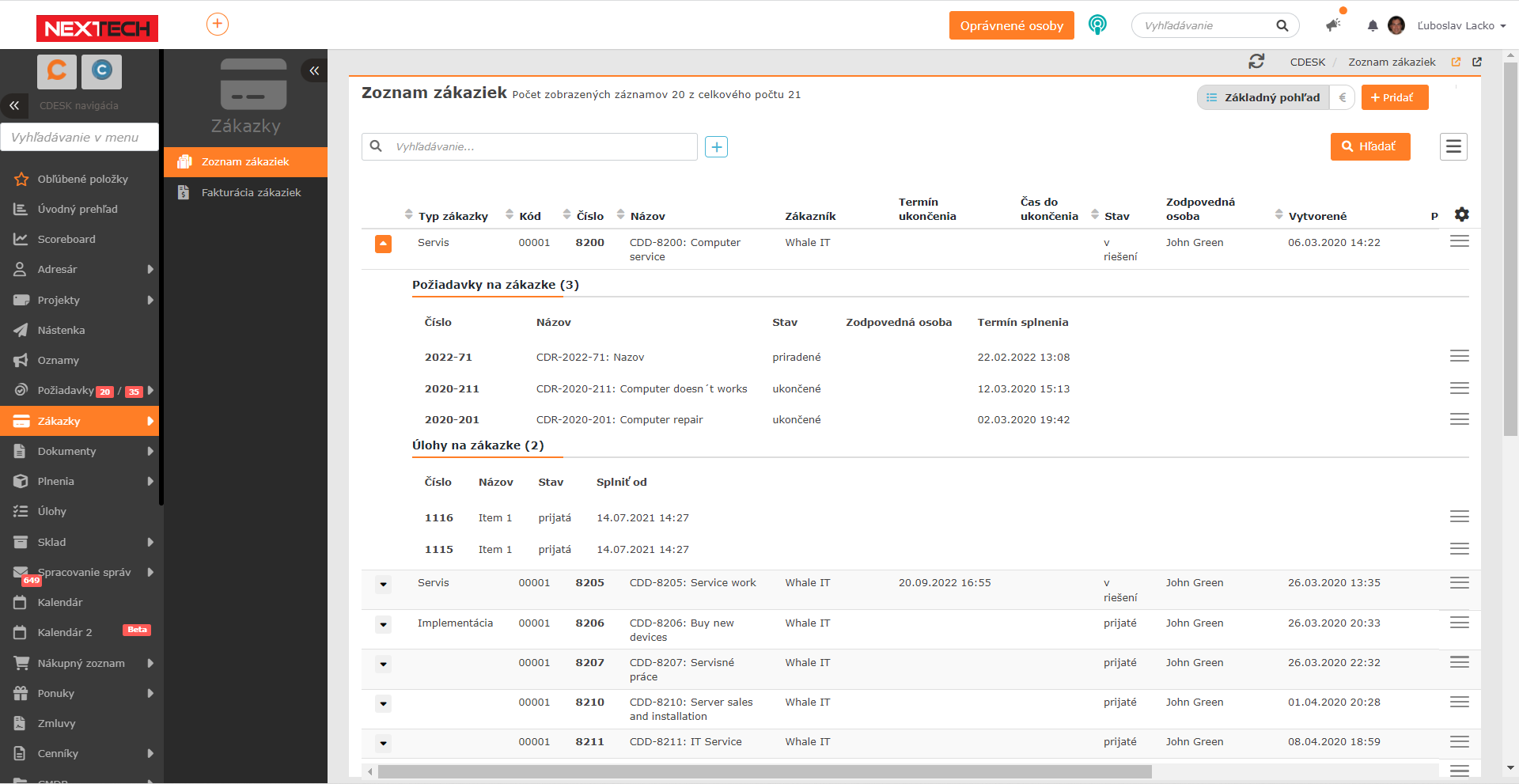Click the megaphone announcements icon

pyautogui.click(x=1334, y=25)
